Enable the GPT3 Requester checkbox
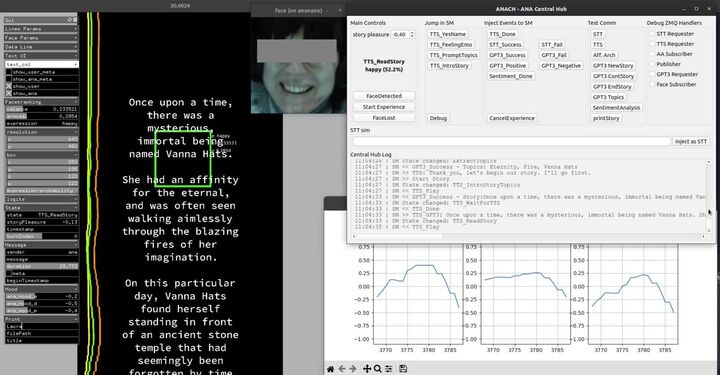This screenshot has width=720, height=375. tap(652, 74)
